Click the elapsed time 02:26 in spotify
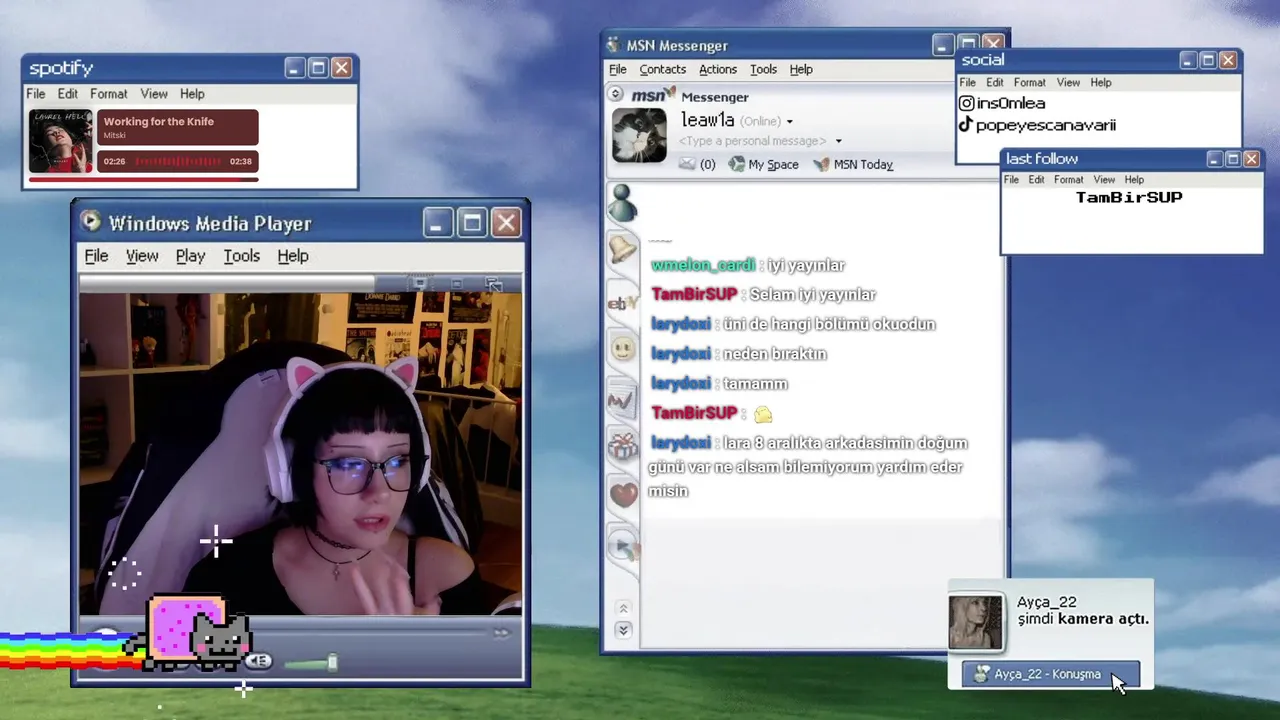Viewport: 1280px width, 720px height. tap(115, 161)
